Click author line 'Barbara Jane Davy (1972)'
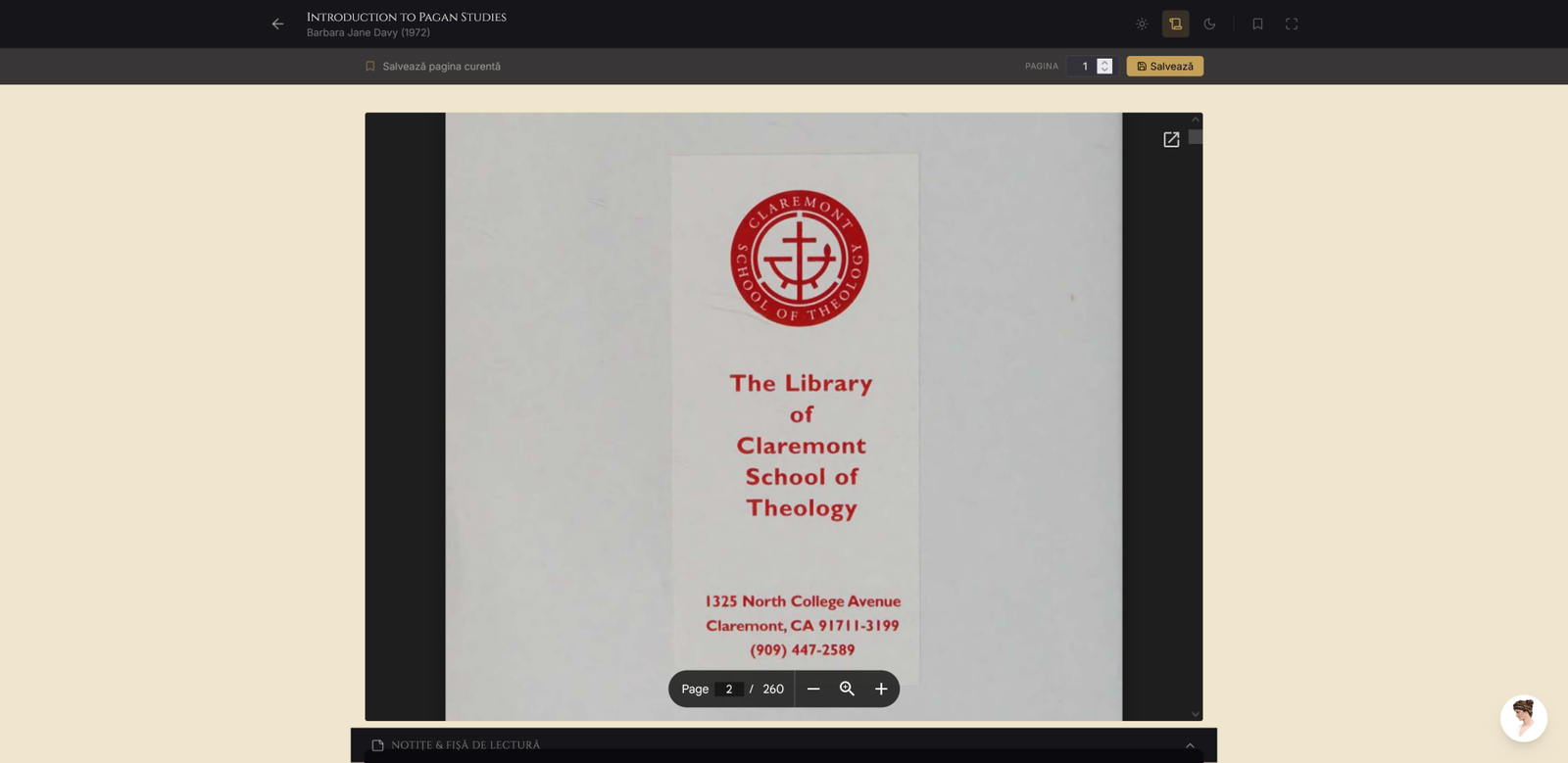The width and height of the screenshot is (1568, 763). coord(368,33)
